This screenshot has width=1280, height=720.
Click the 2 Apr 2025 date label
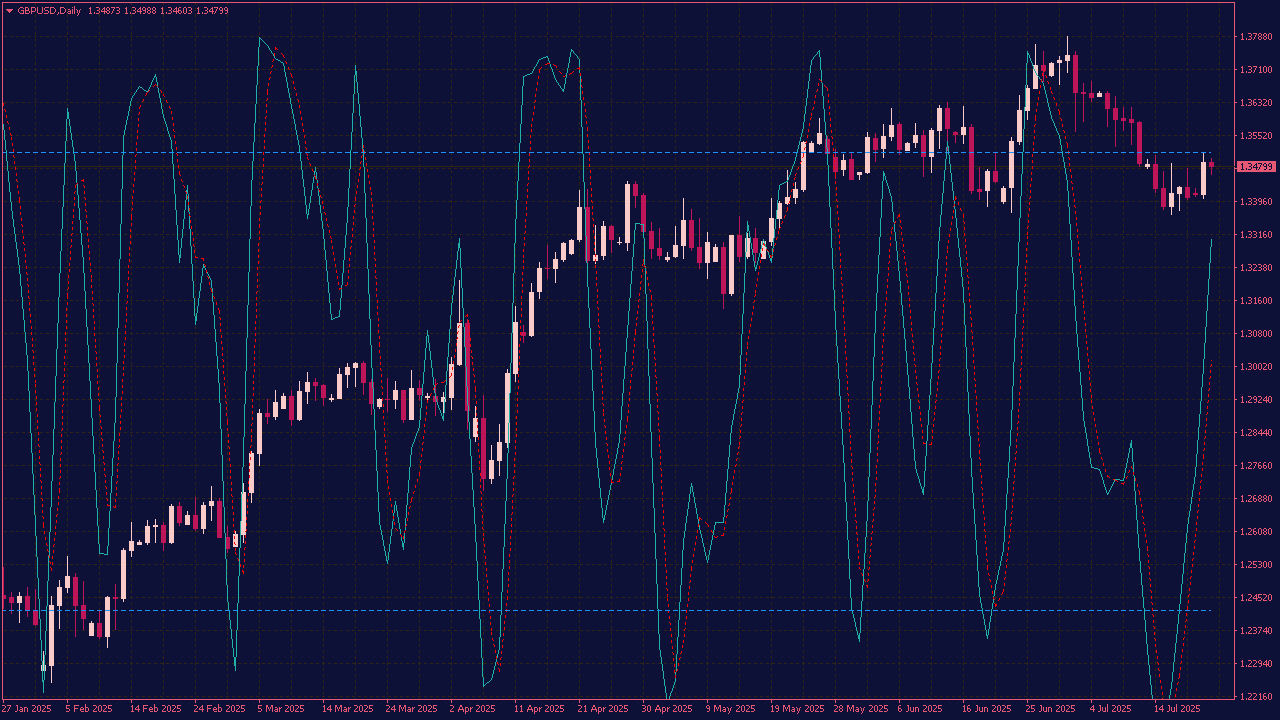(473, 709)
